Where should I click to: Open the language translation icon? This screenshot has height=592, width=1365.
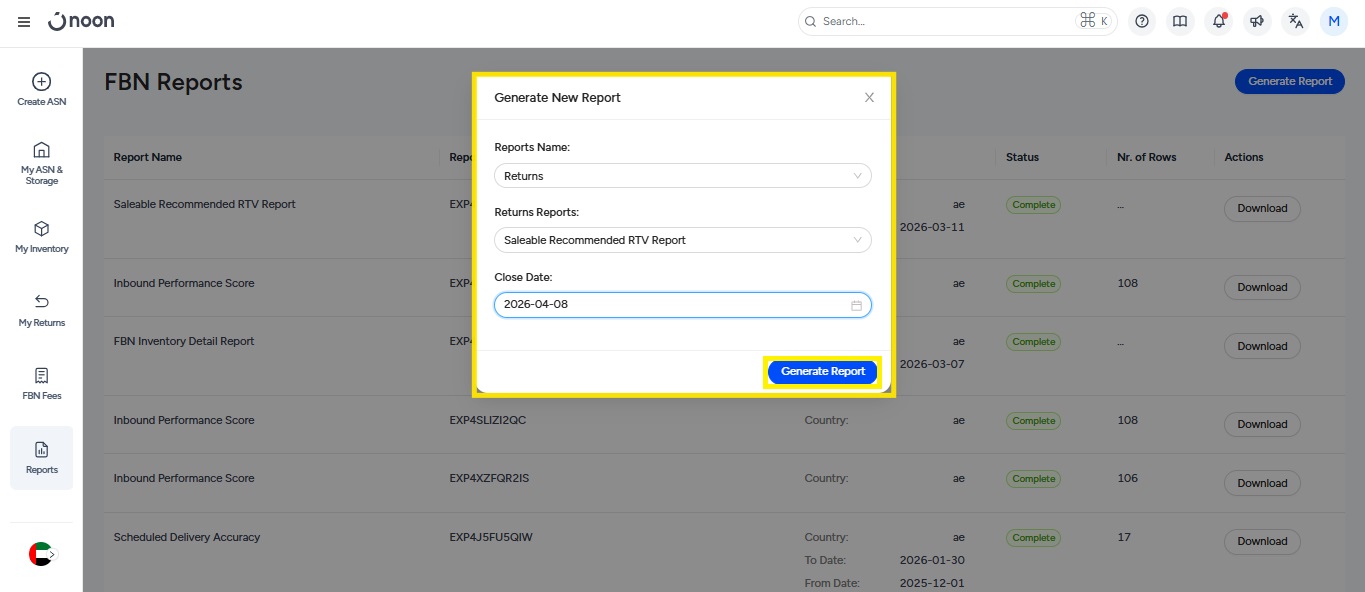point(1296,21)
